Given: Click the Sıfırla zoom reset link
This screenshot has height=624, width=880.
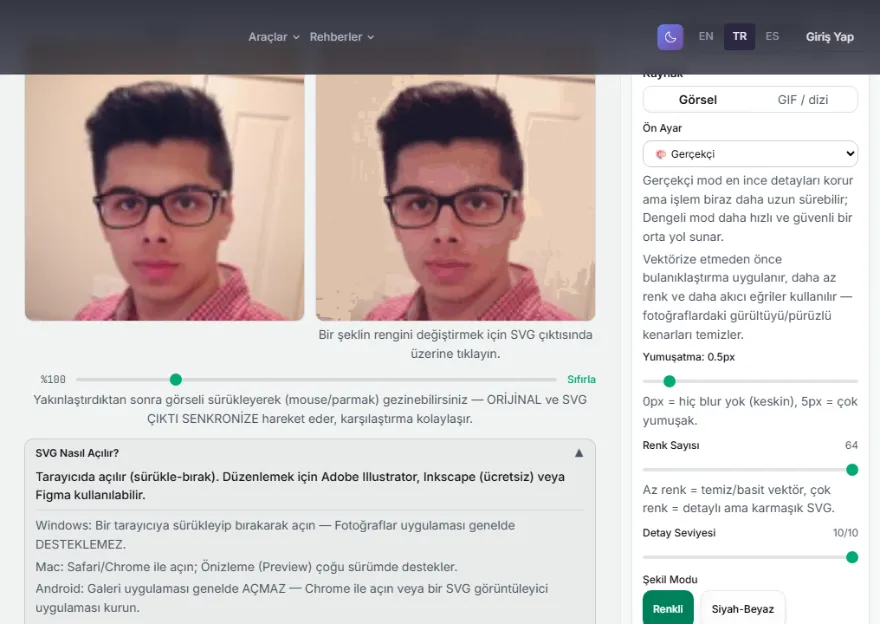Looking at the screenshot, I should pyautogui.click(x=581, y=379).
